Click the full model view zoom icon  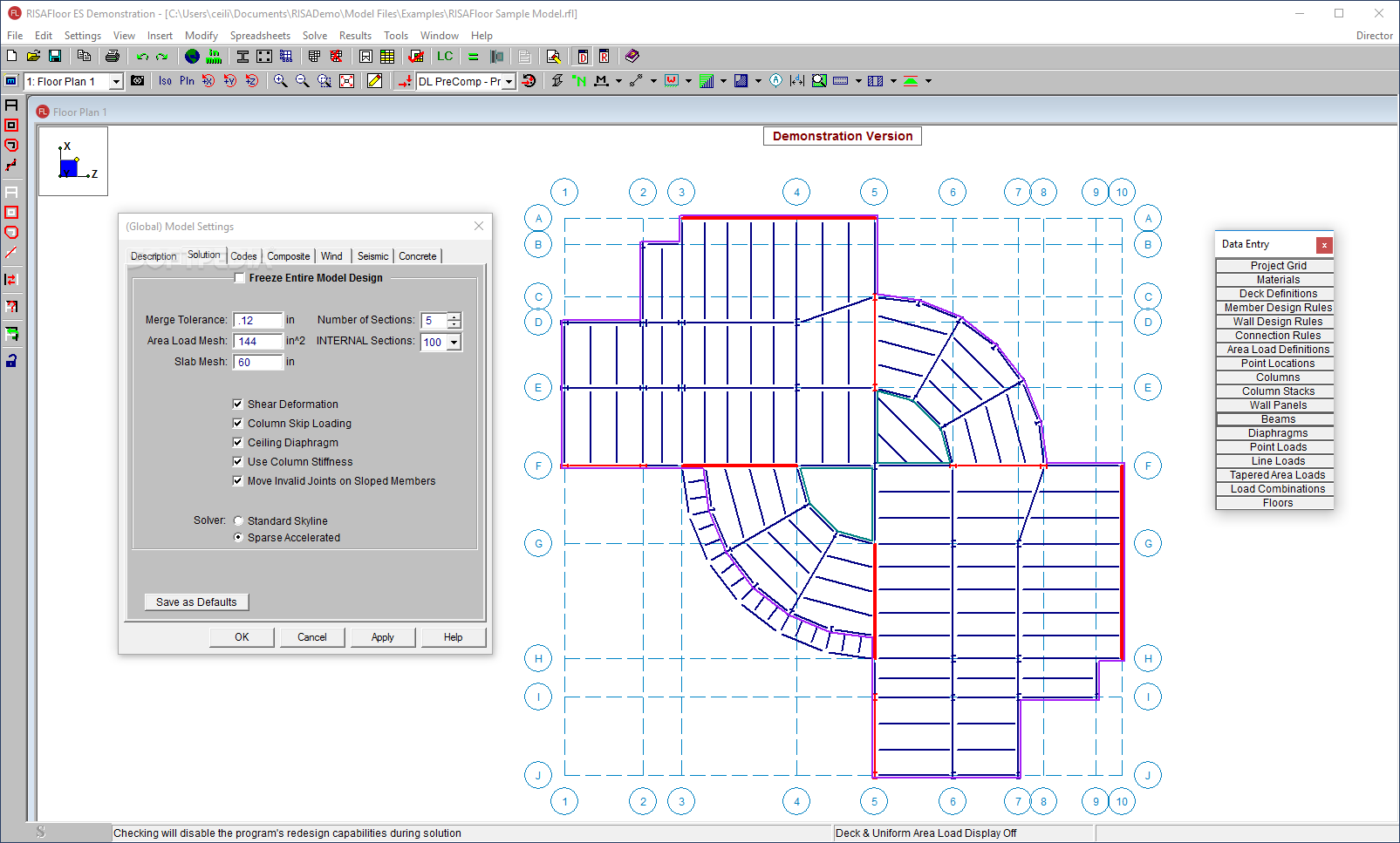346,80
